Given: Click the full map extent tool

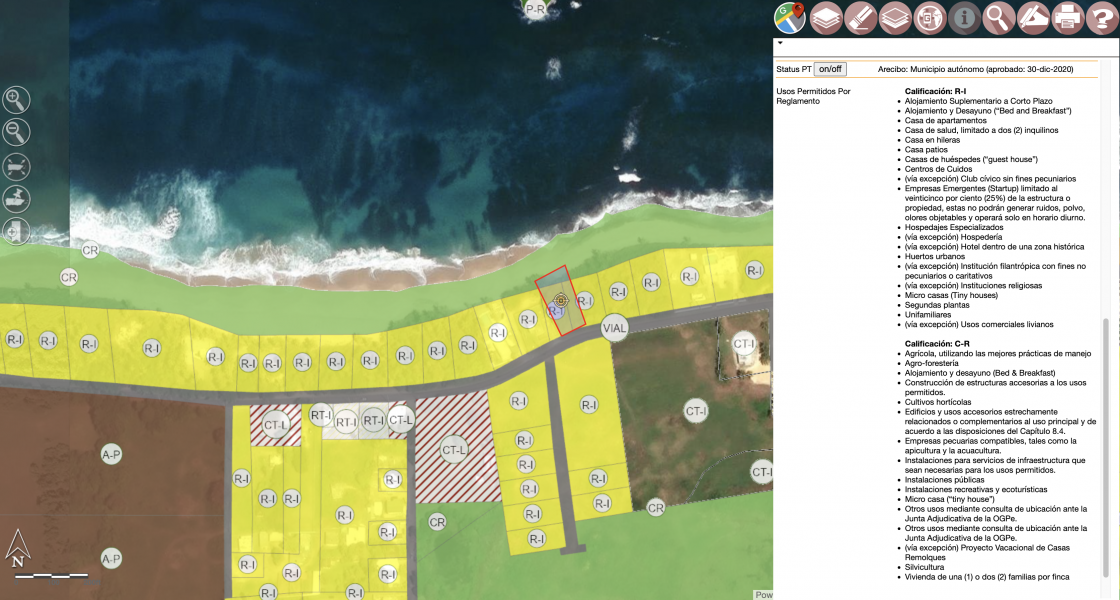Looking at the screenshot, I should coord(17,166).
